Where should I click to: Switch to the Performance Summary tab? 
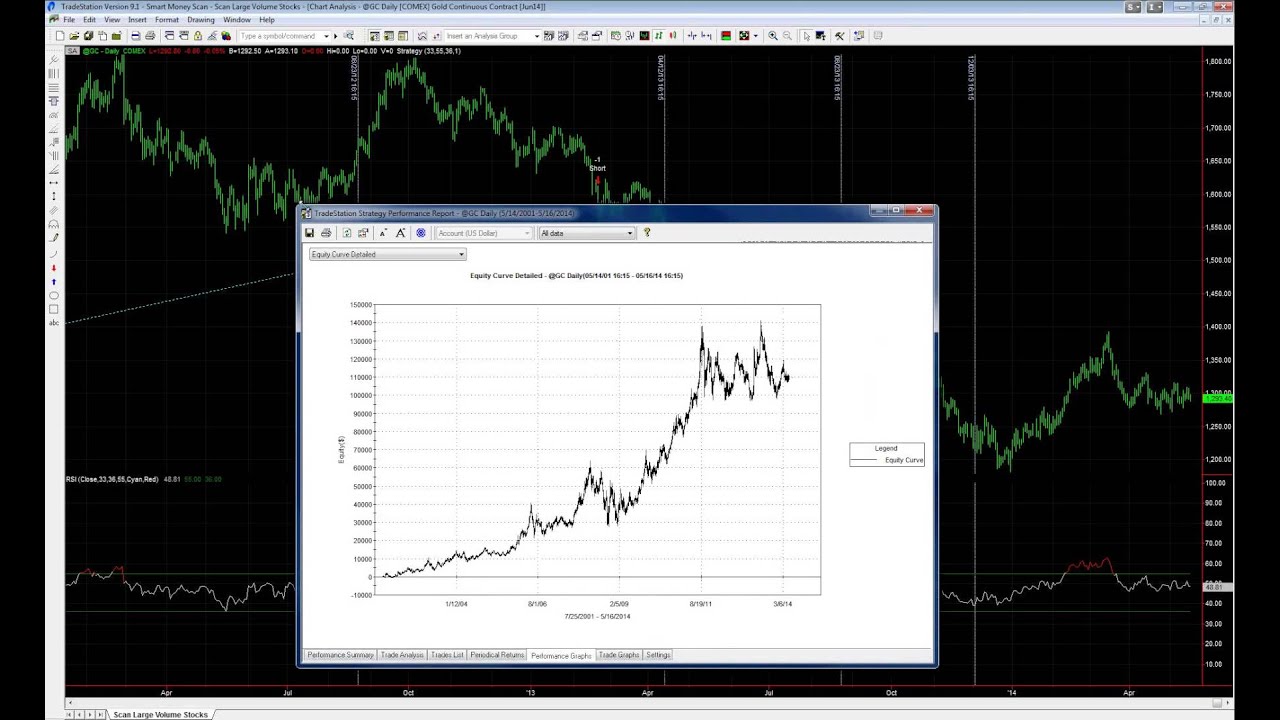click(x=340, y=655)
